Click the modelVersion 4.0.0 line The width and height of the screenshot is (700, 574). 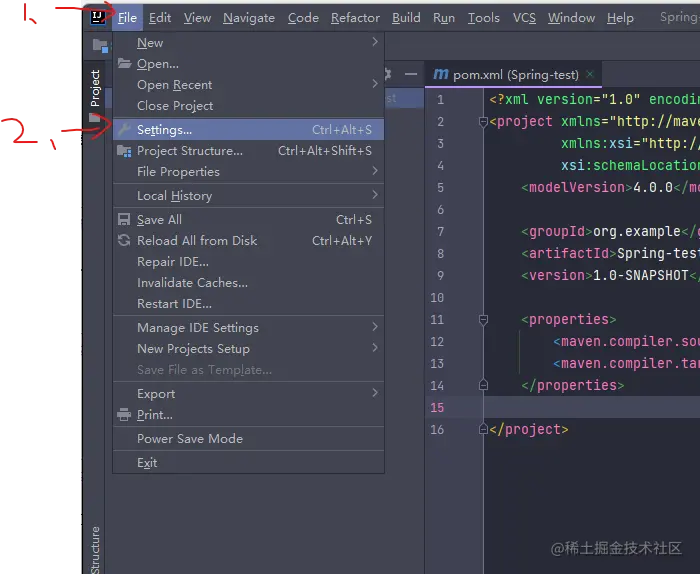tap(610, 187)
